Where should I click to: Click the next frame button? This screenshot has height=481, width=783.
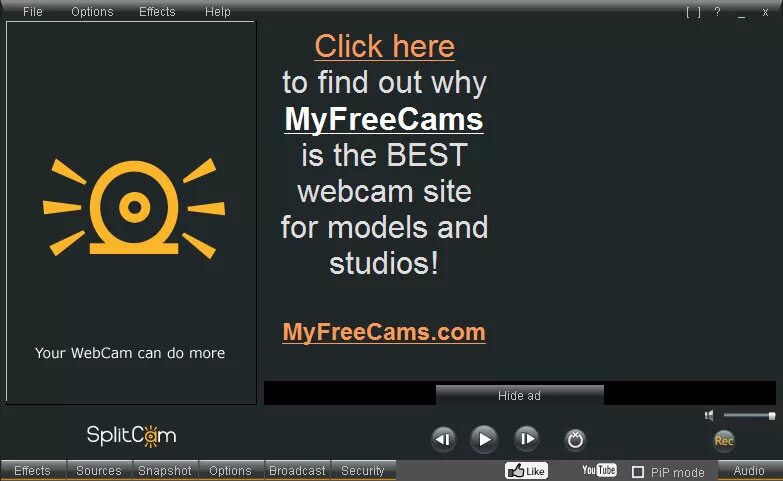tap(526, 439)
